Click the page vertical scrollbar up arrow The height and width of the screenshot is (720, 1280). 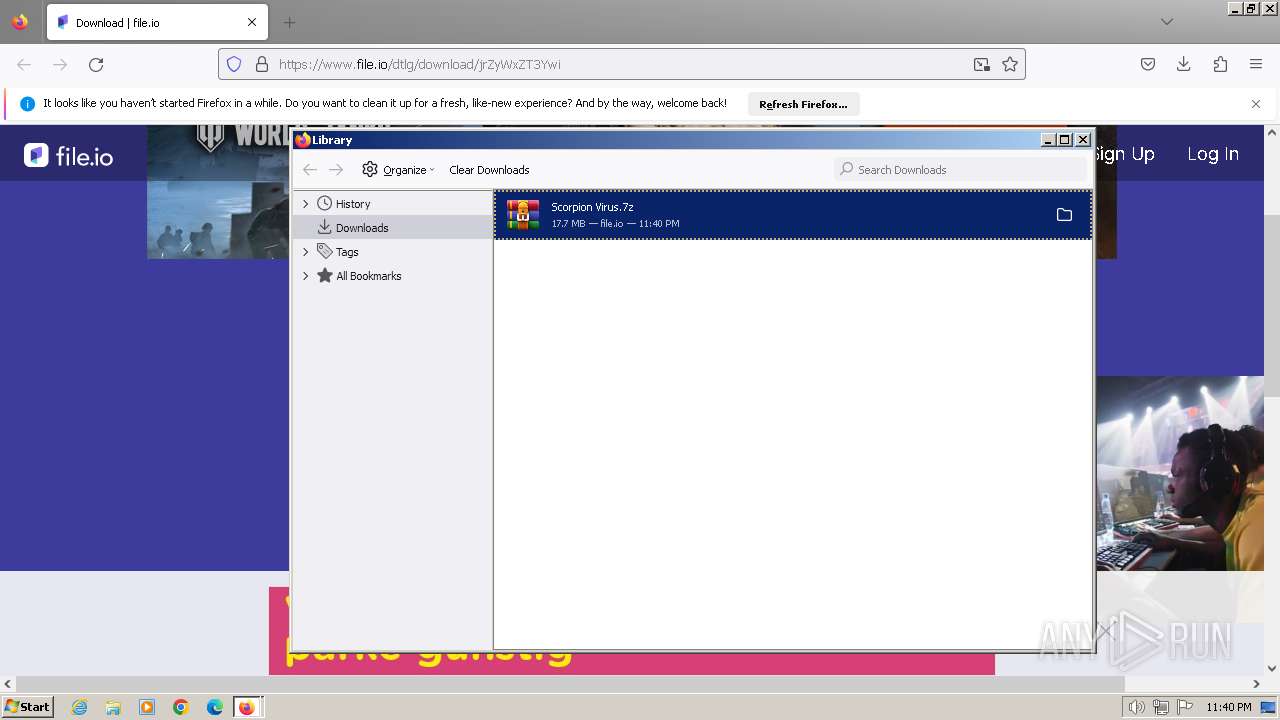(1272, 132)
